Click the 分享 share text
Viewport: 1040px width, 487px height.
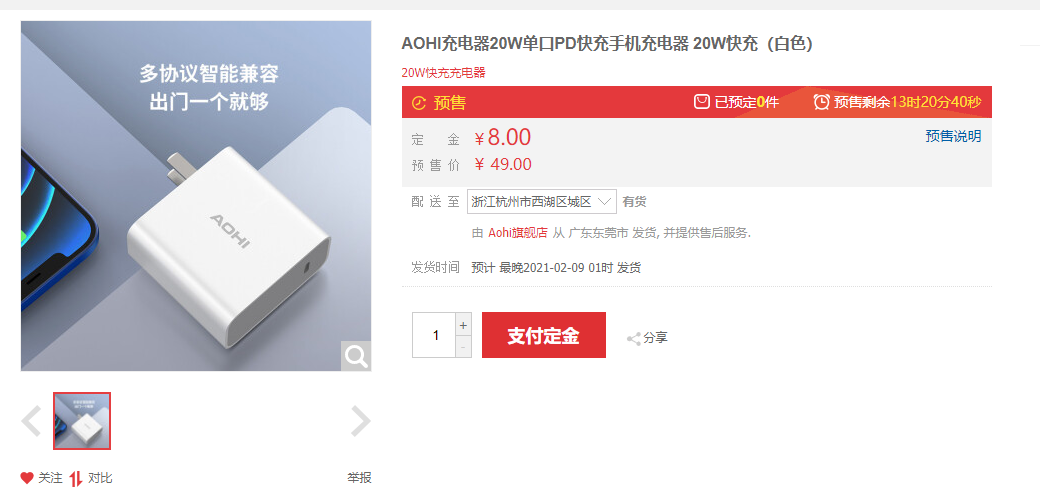(655, 338)
